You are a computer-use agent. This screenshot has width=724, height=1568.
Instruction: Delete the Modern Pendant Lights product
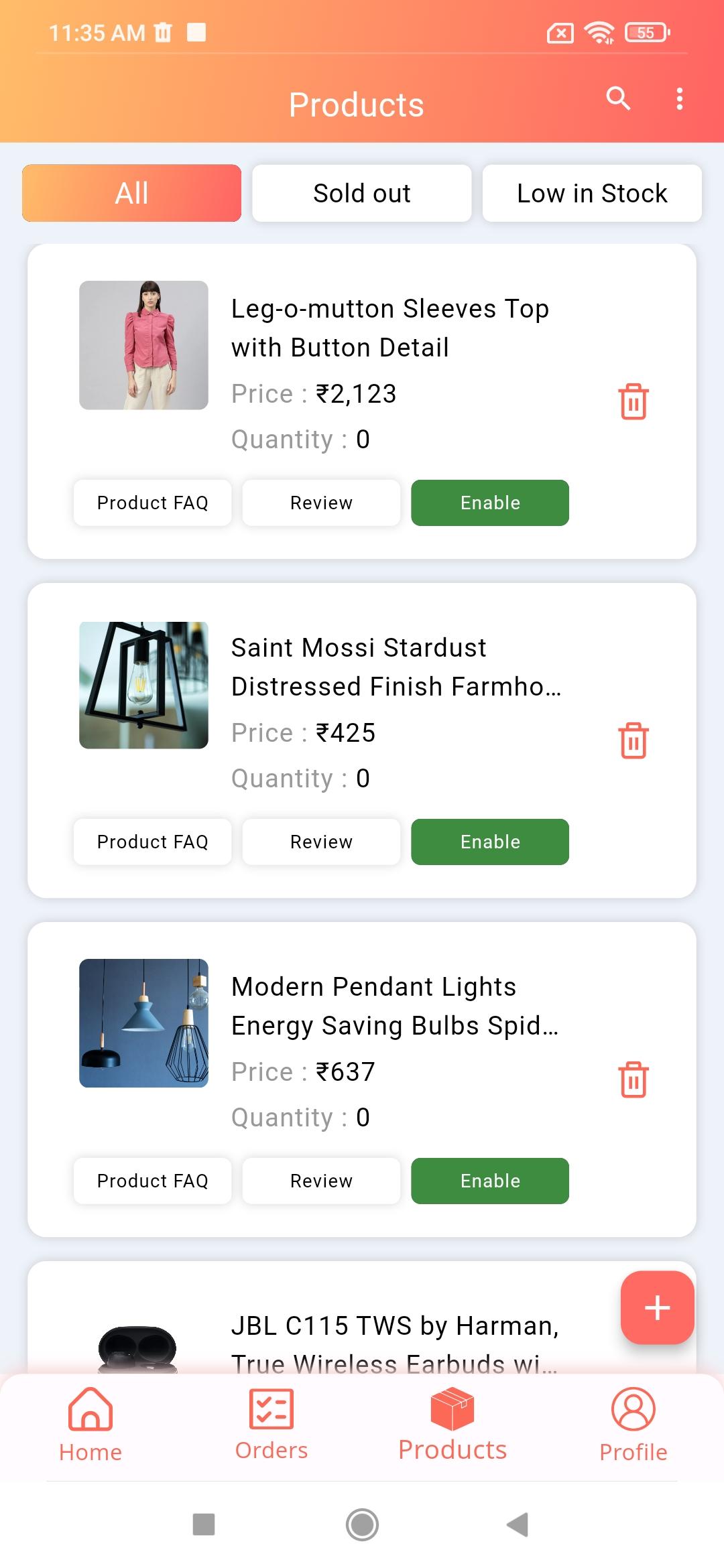click(633, 1080)
